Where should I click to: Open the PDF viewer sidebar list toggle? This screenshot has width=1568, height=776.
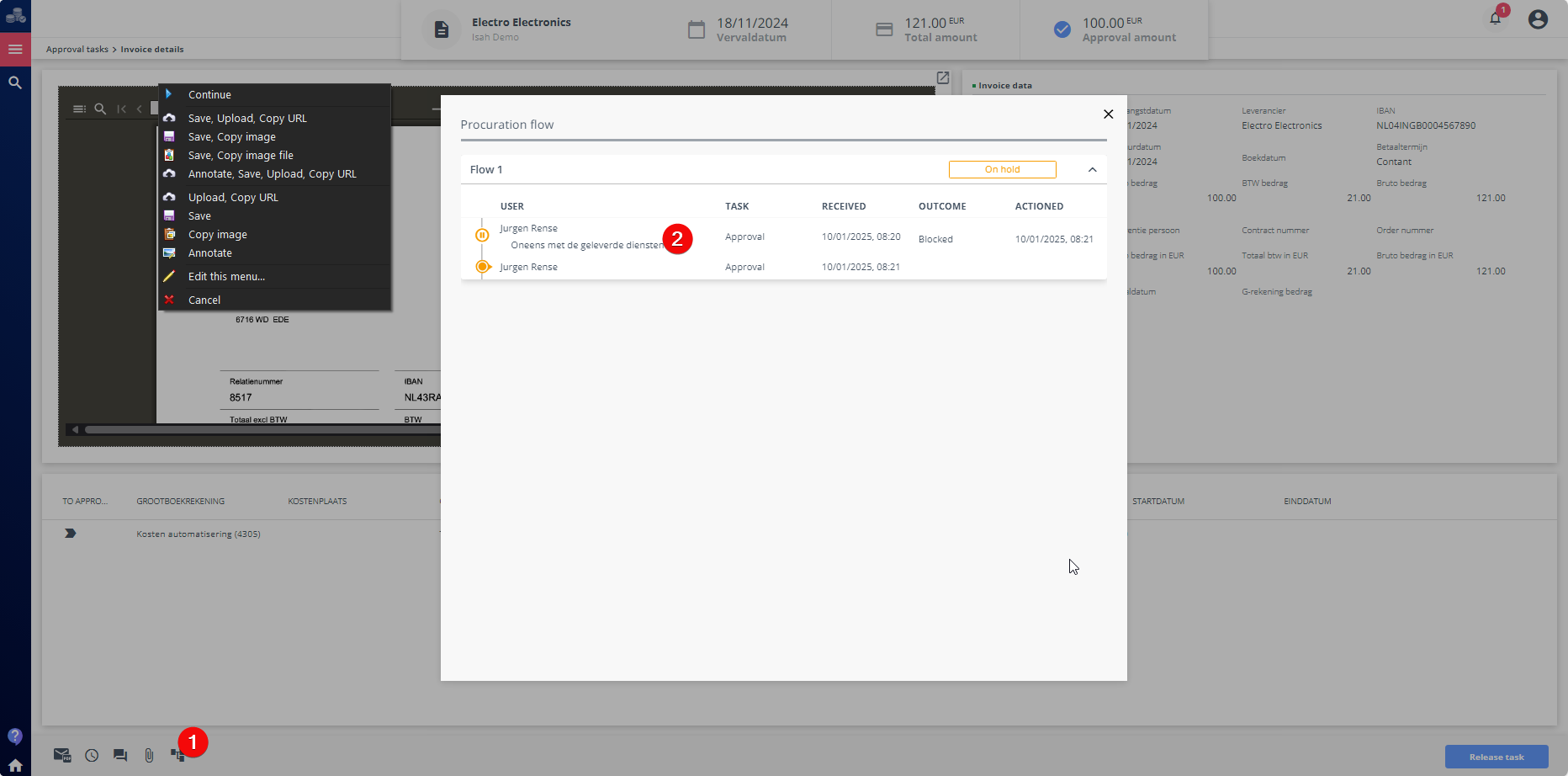tap(79, 109)
